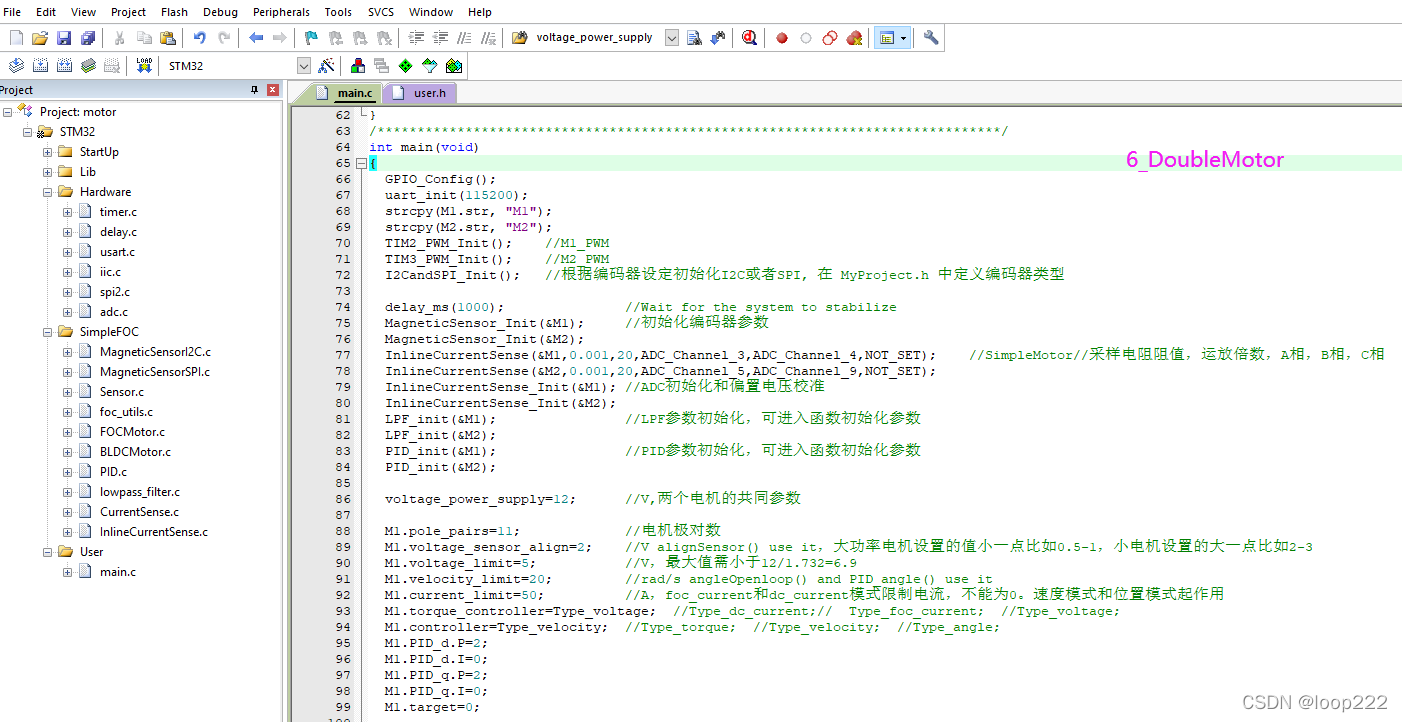Disable all breakpoints
This screenshot has width=1402, height=722.
tap(830, 38)
